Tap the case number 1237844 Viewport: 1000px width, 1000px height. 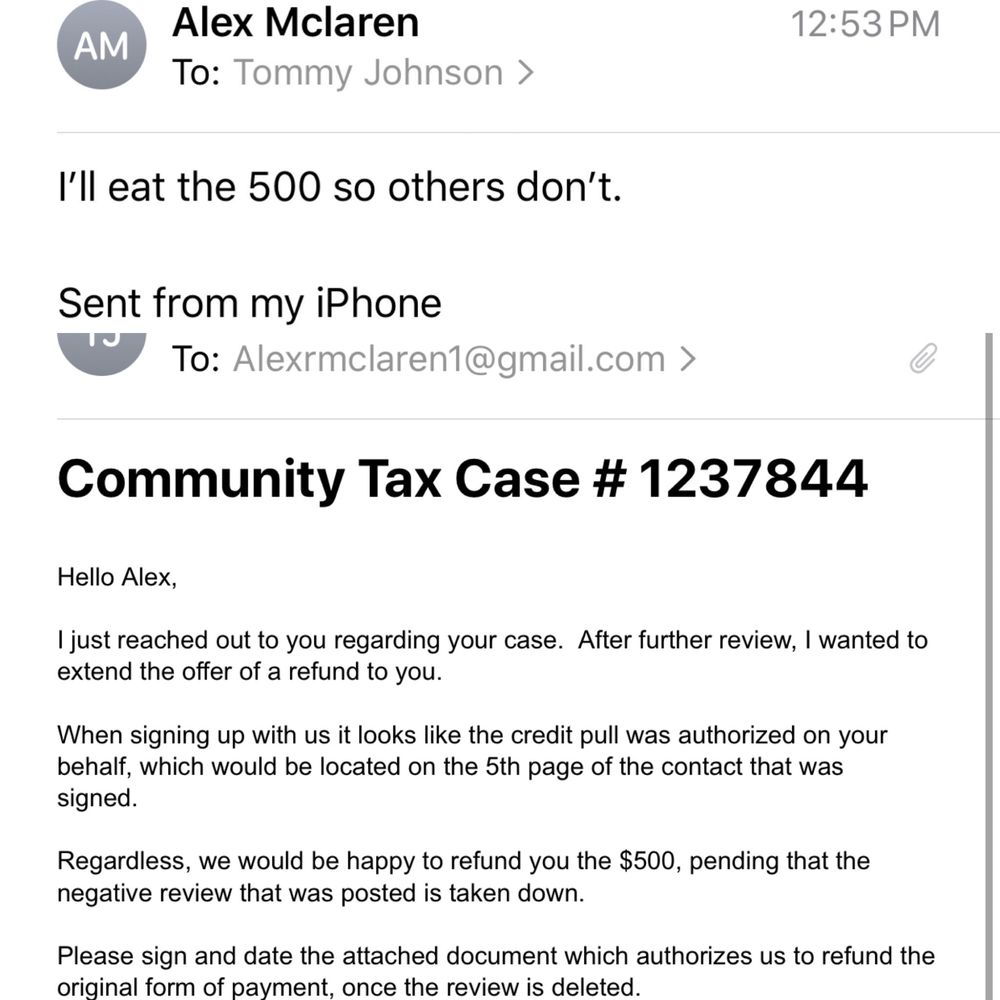tap(753, 478)
